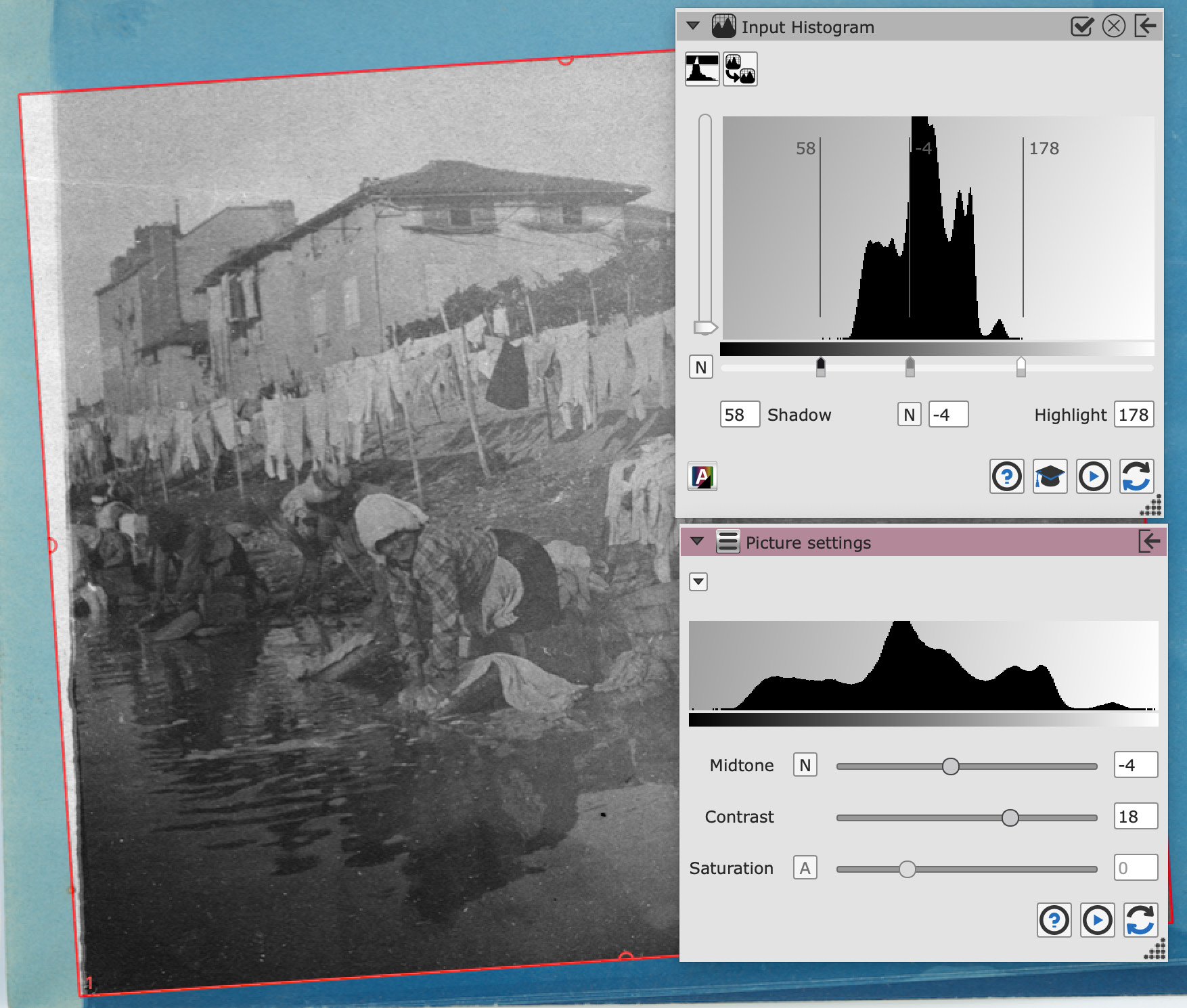Toggle the Input Histogram checkmark
The height and width of the screenshot is (1008, 1187).
(x=1082, y=26)
